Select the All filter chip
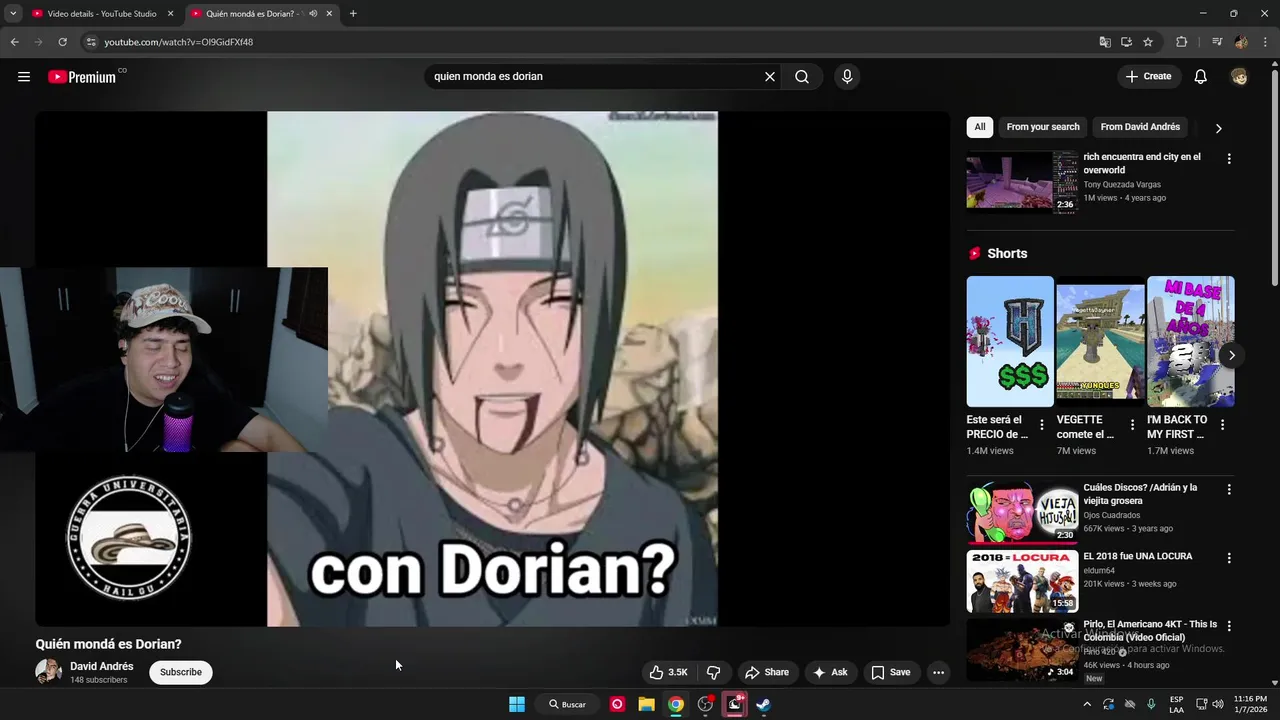 [980, 127]
